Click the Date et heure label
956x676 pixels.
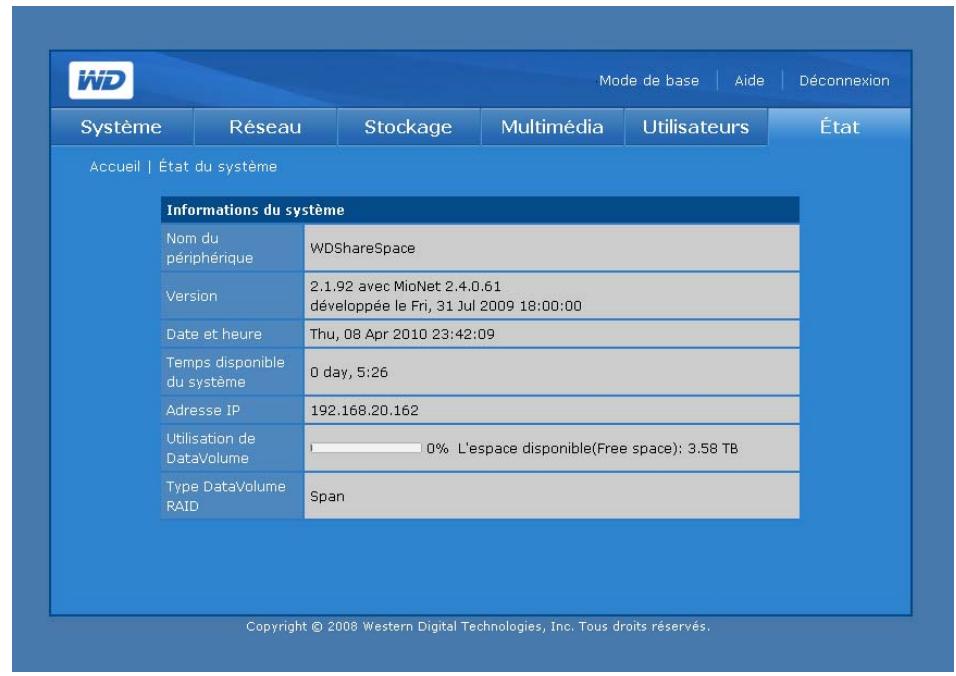click(x=213, y=334)
